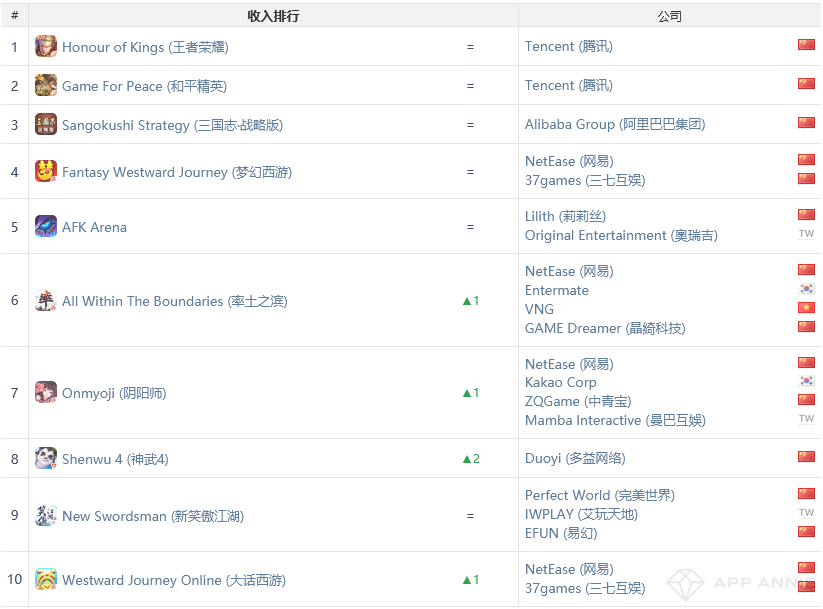Image resolution: width=823 pixels, height=609 pixels.
Task: Click the Sangokushi Strategy game icon
Action: click(x=46, y=125)
